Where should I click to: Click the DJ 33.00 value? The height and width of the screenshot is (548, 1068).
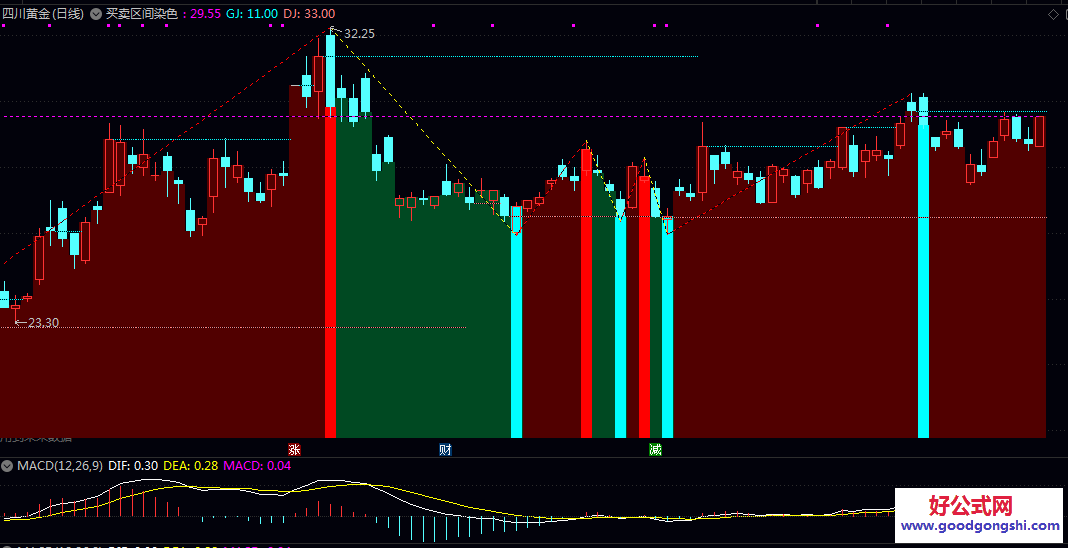[309, 14]
